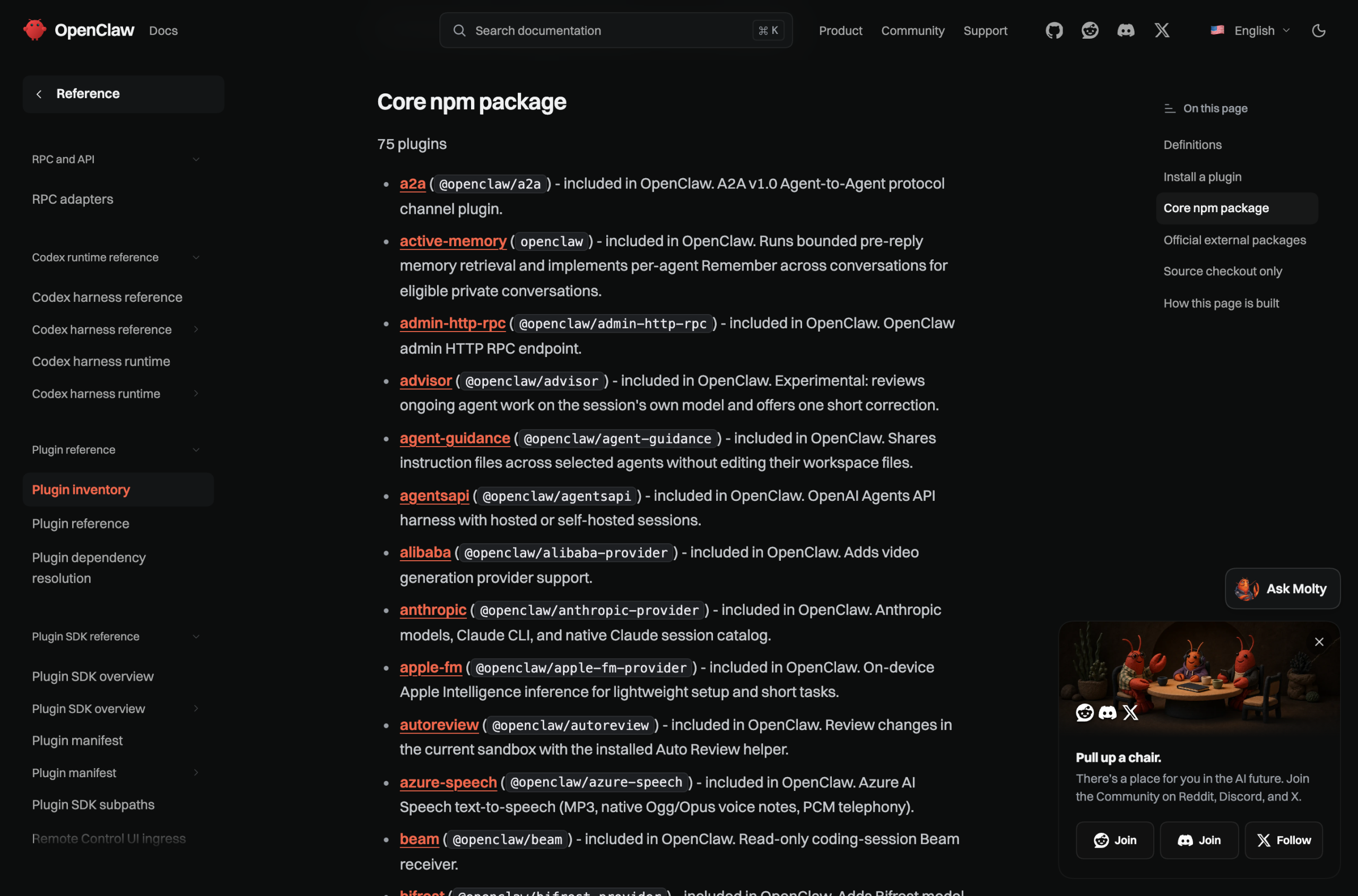Collapse the Plugin SDK reference section

tap(117, 636)
